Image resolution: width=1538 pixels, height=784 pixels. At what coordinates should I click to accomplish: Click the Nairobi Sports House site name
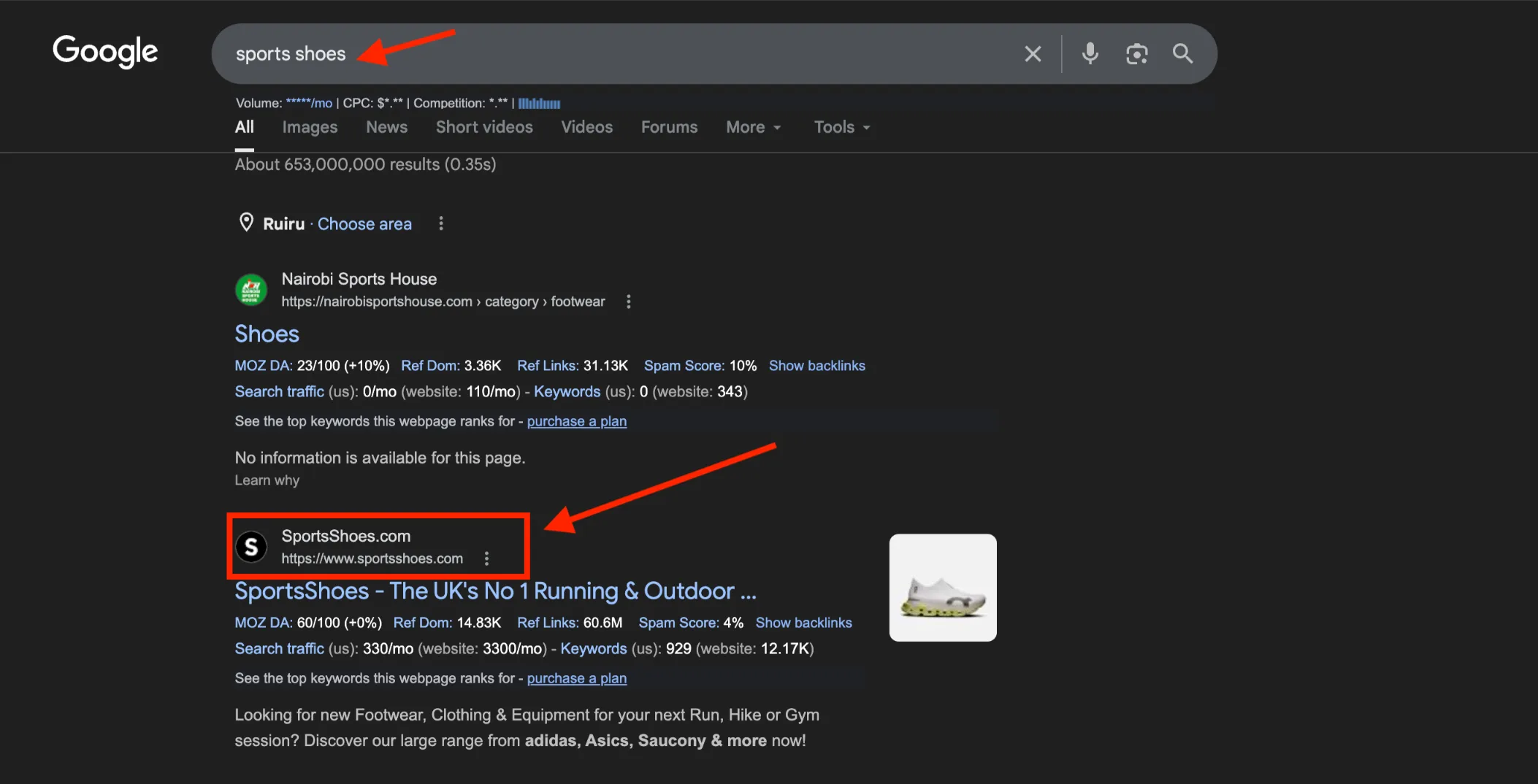tap(359, 279)
